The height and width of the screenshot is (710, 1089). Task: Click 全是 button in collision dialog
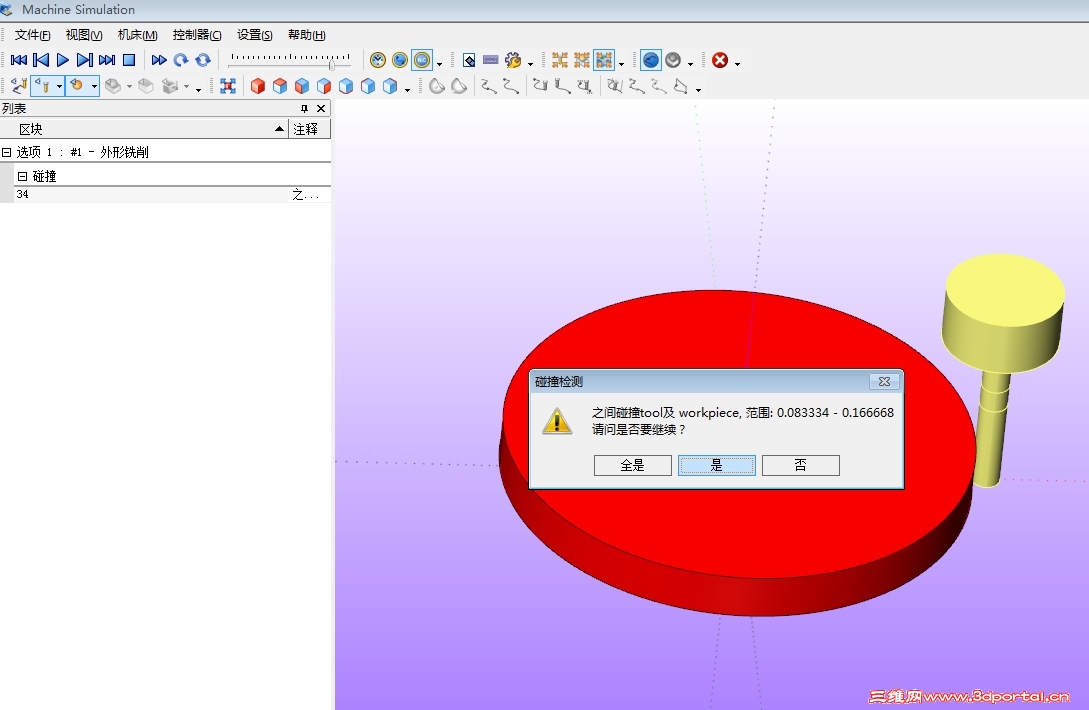pyautogui.click(x=633, y=465)
